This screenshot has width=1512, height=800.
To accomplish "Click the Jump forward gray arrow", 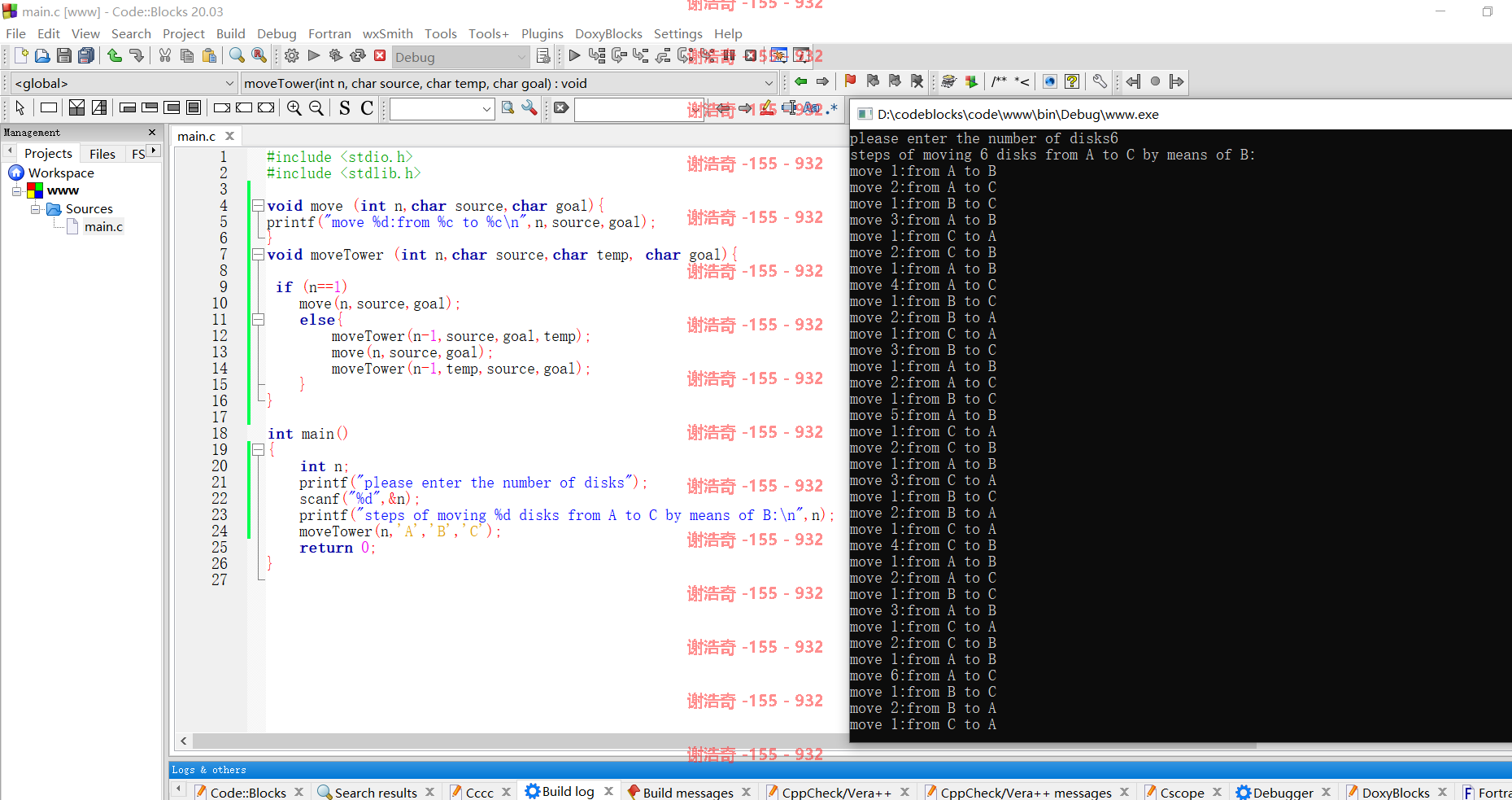I will point(822,81).
